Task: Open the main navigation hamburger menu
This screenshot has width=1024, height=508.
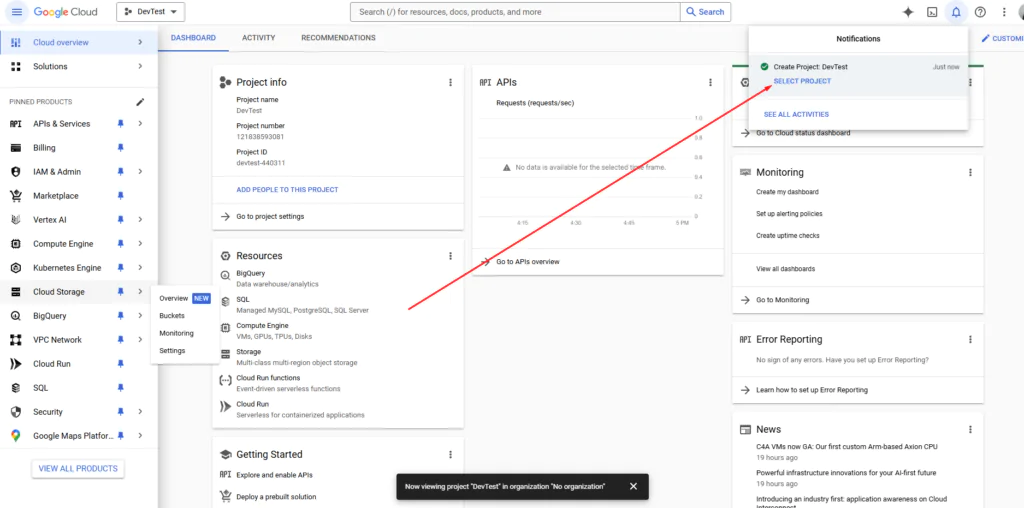Action: point(16,12)
